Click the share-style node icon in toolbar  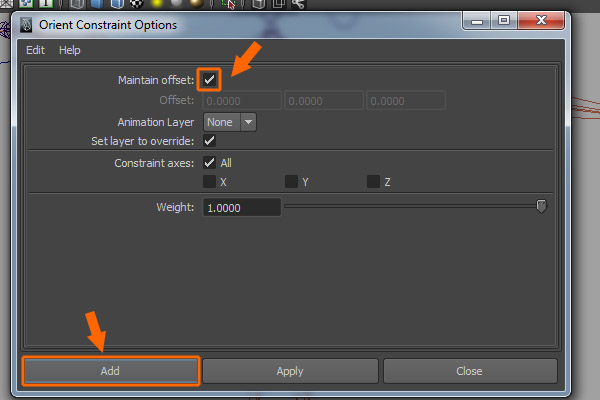(x=298, y=4)
